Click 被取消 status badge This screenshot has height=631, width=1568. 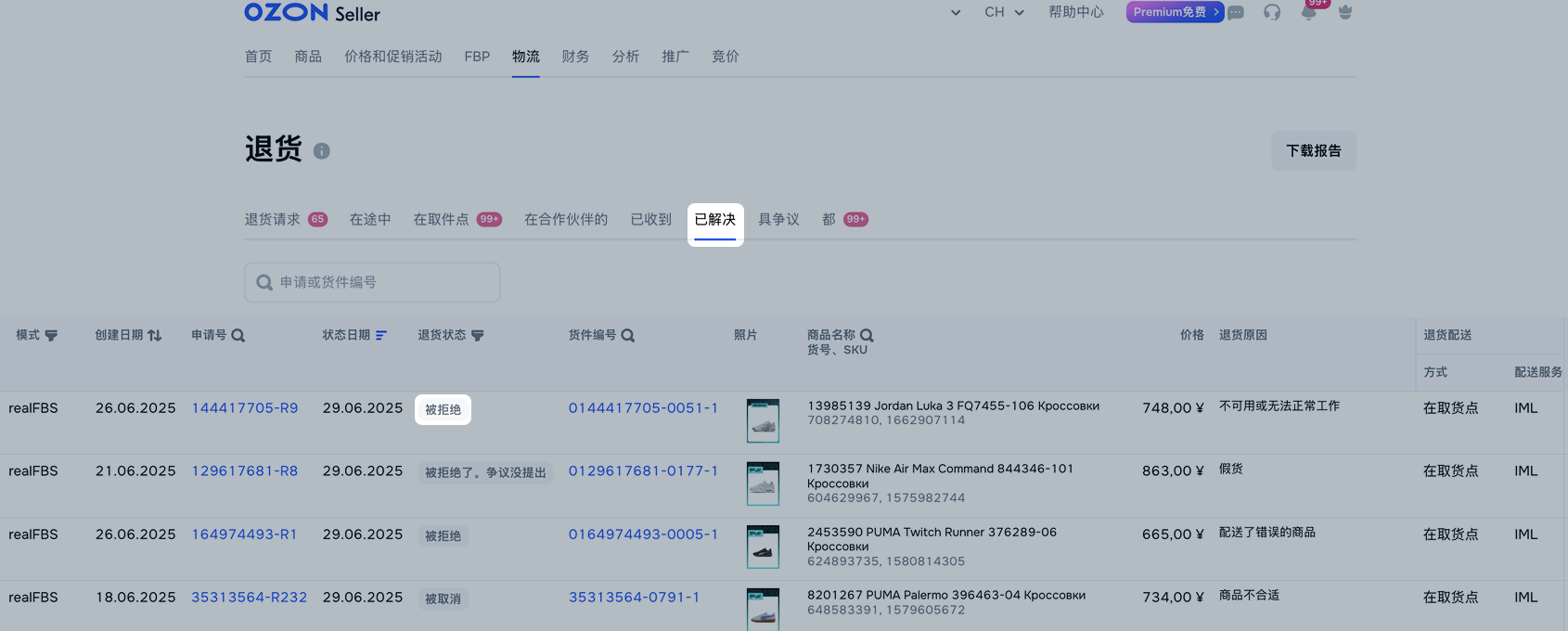click(x=443, y=599)
